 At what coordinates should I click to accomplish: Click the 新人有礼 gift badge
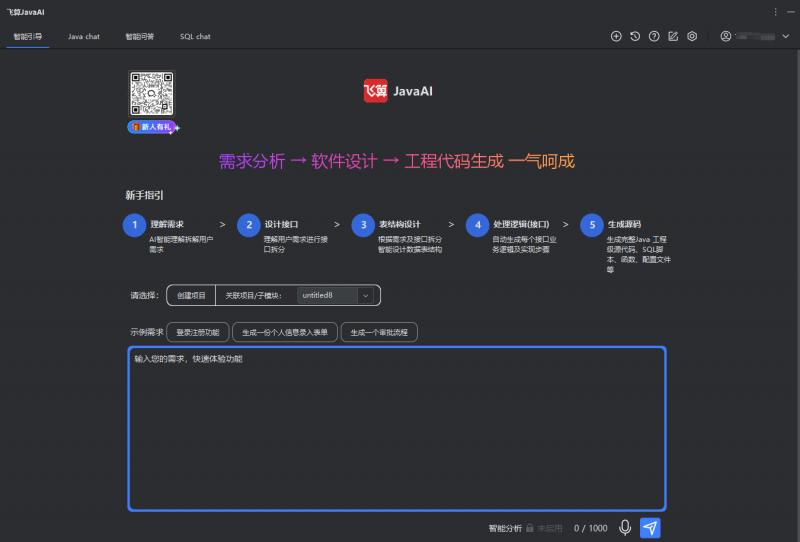[152, 127]
